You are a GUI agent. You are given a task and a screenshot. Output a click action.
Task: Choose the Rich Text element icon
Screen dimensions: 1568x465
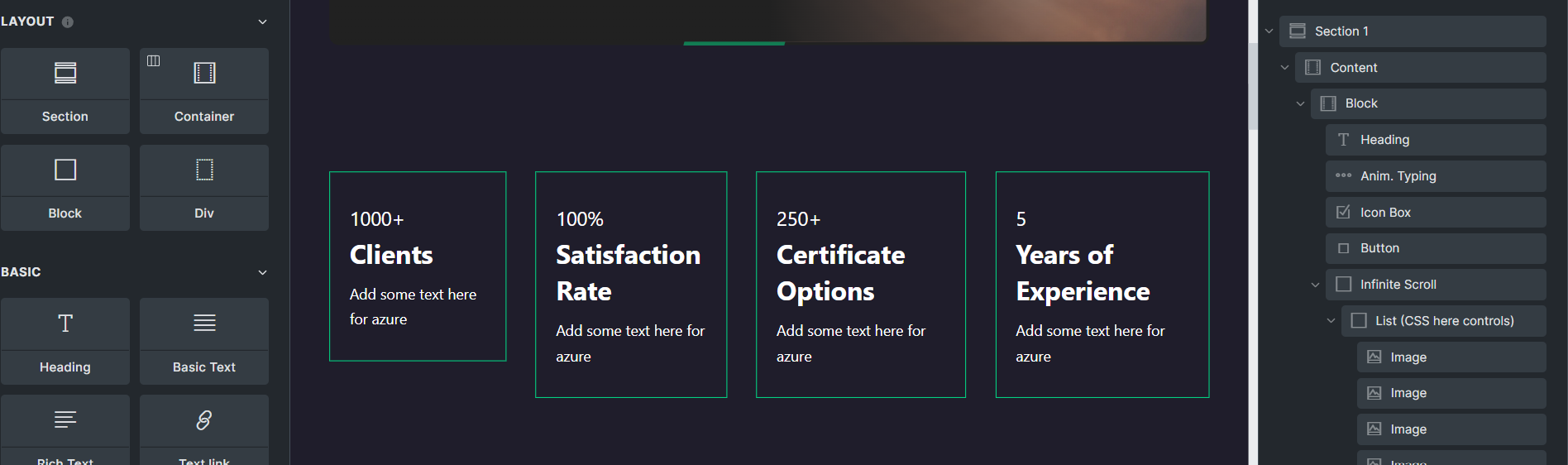tap(65, 419)
